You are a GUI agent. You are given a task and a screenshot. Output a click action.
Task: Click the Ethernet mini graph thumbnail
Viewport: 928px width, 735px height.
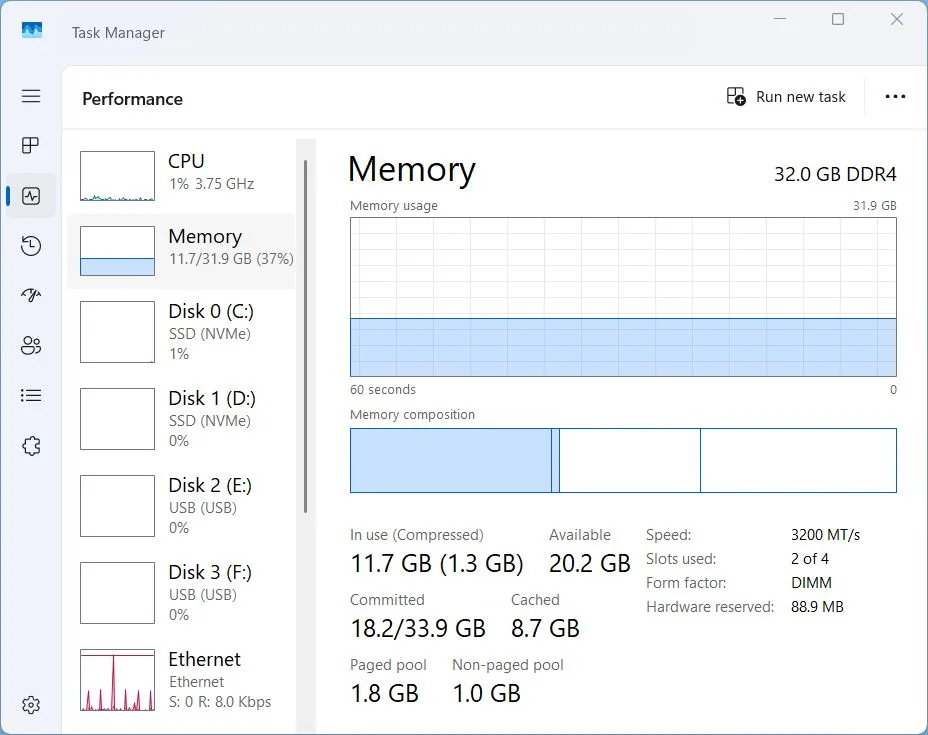[117, 680]
